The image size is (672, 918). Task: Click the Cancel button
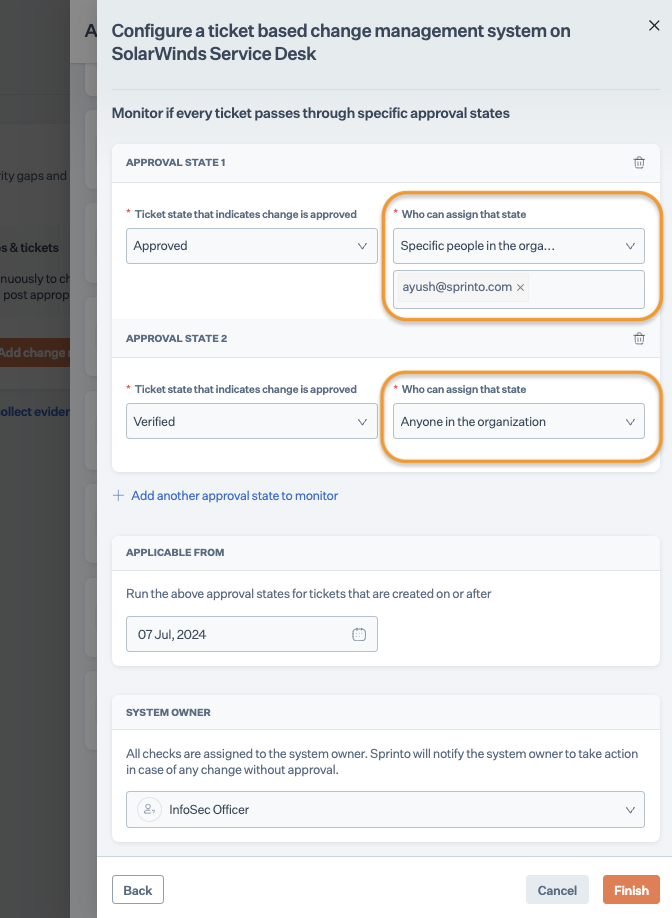click(557, 890)
